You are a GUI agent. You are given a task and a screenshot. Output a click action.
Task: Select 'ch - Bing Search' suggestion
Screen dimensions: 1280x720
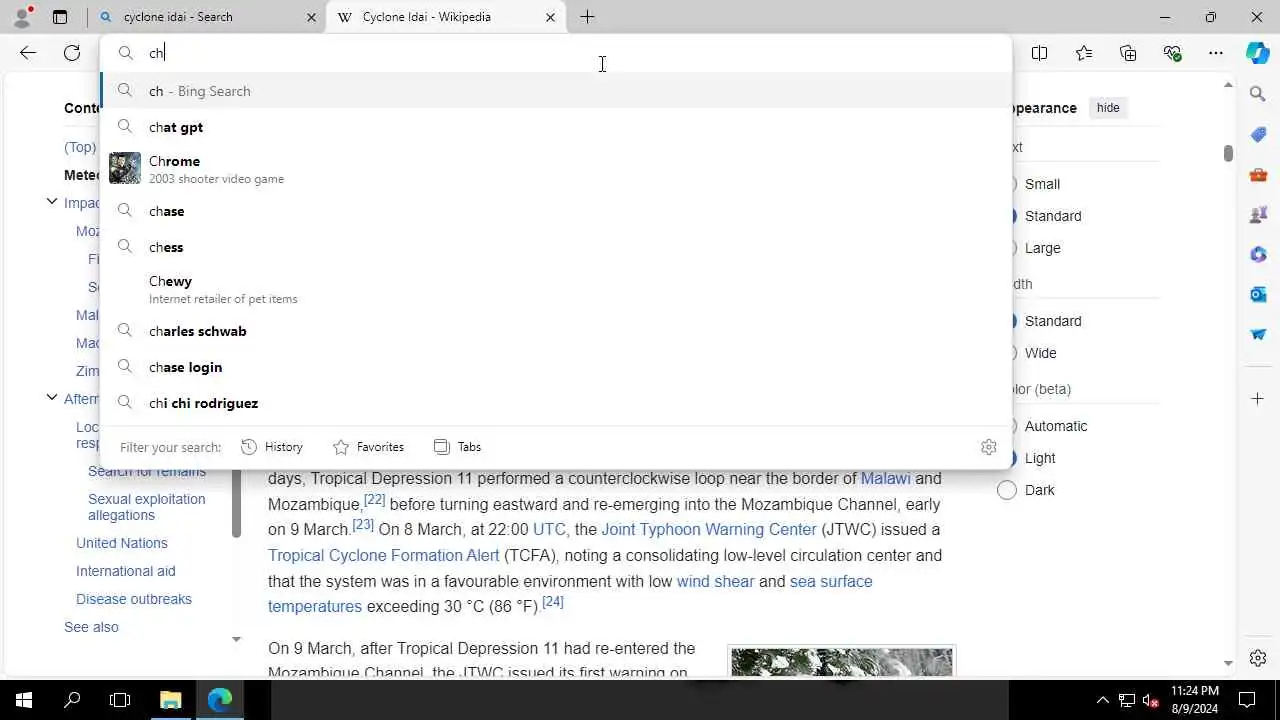coord(556,91)
